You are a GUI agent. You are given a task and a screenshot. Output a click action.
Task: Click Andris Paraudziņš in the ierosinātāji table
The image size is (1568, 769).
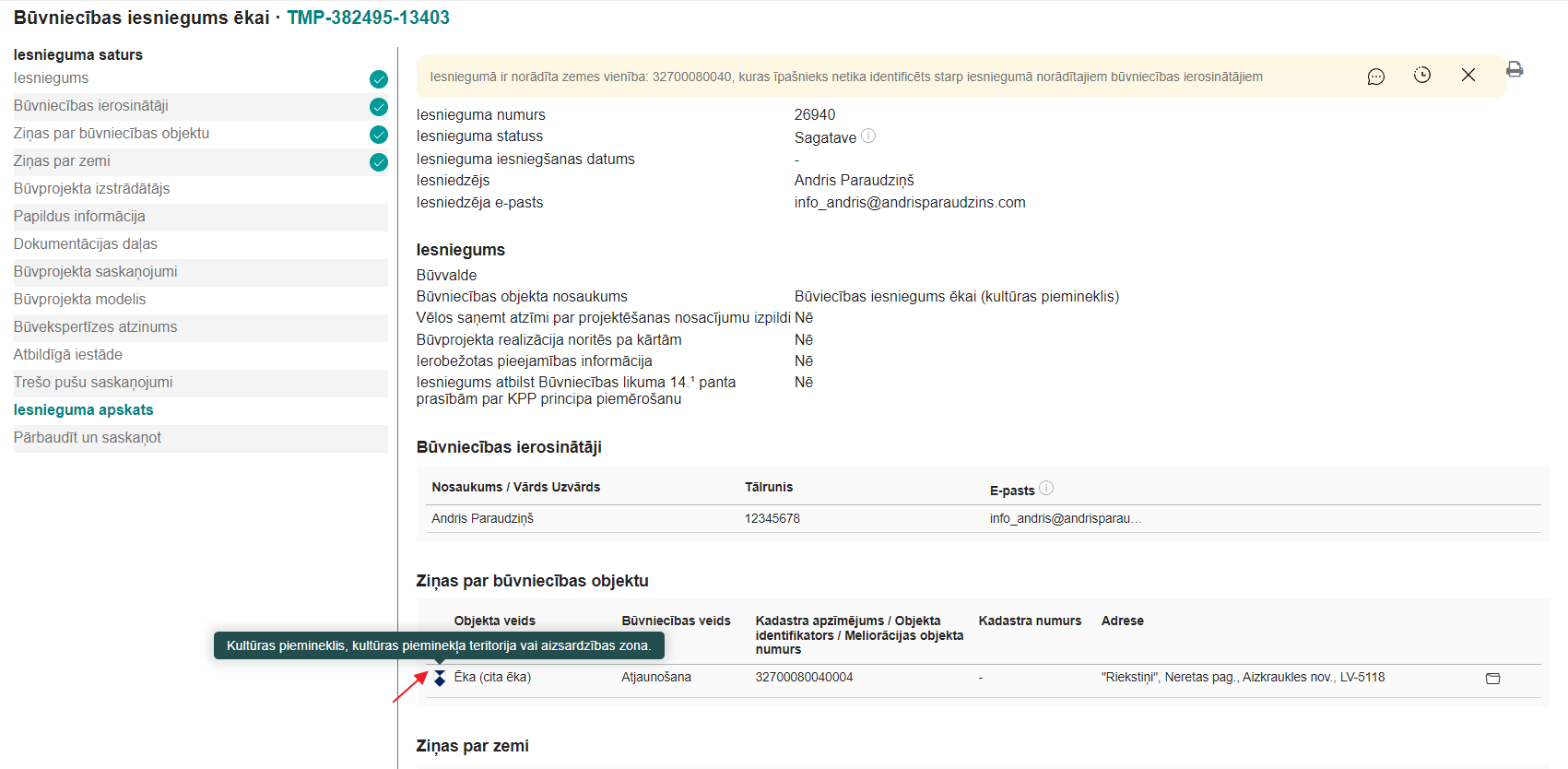click(483, 518)
